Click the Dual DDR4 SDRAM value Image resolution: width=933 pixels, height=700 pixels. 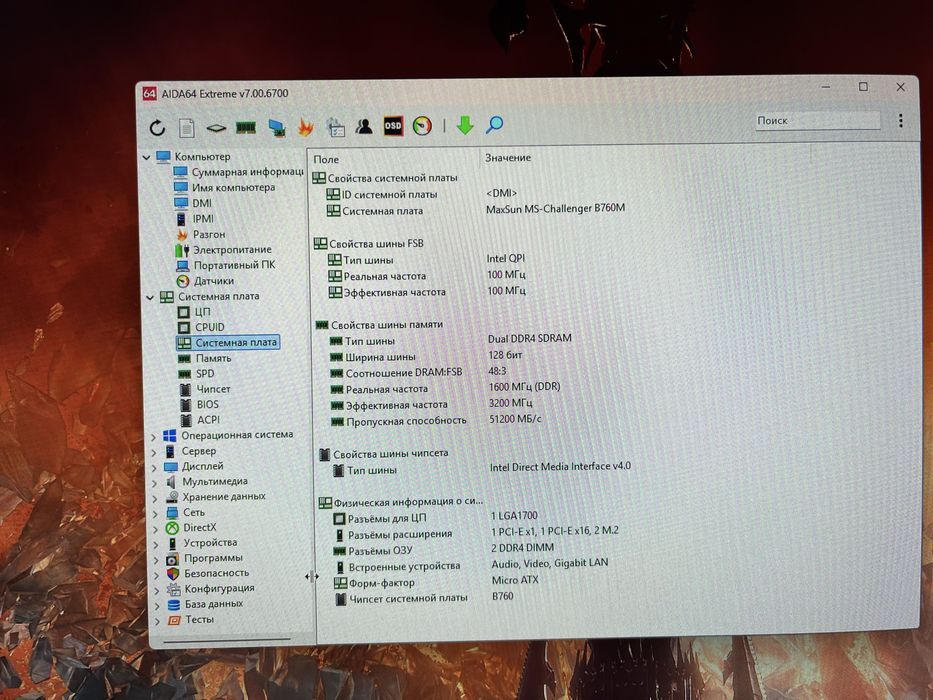click(x=530, y=338)
